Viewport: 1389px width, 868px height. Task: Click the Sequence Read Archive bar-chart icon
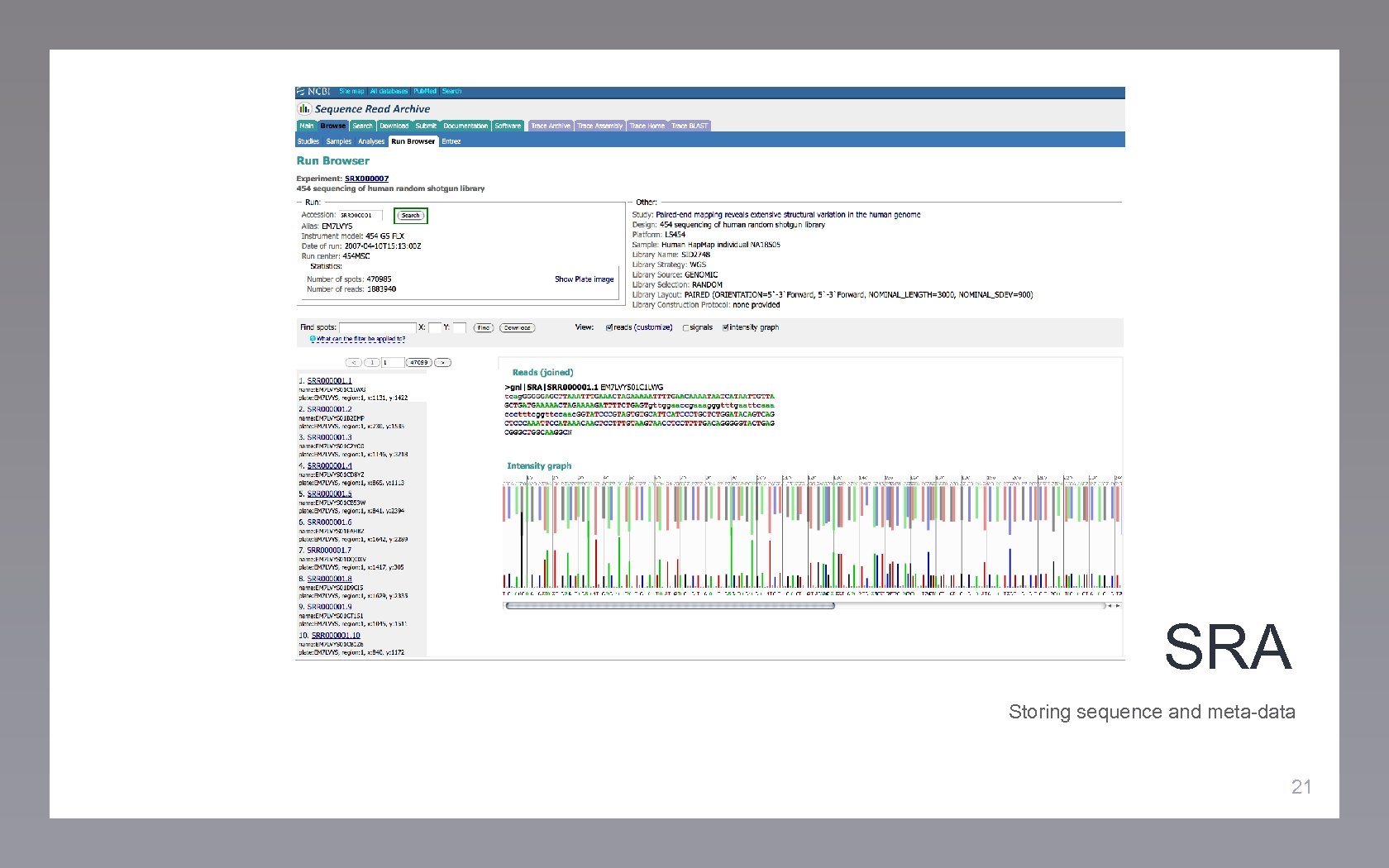click(304, 108)
